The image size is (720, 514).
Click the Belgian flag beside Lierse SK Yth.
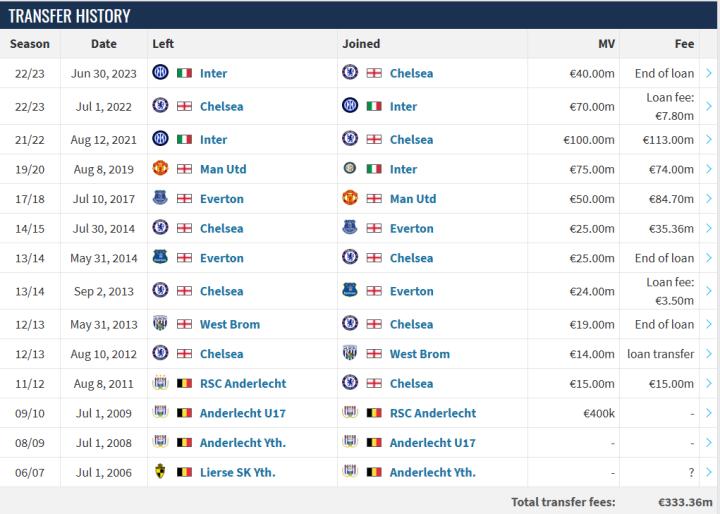pos(184,472)
